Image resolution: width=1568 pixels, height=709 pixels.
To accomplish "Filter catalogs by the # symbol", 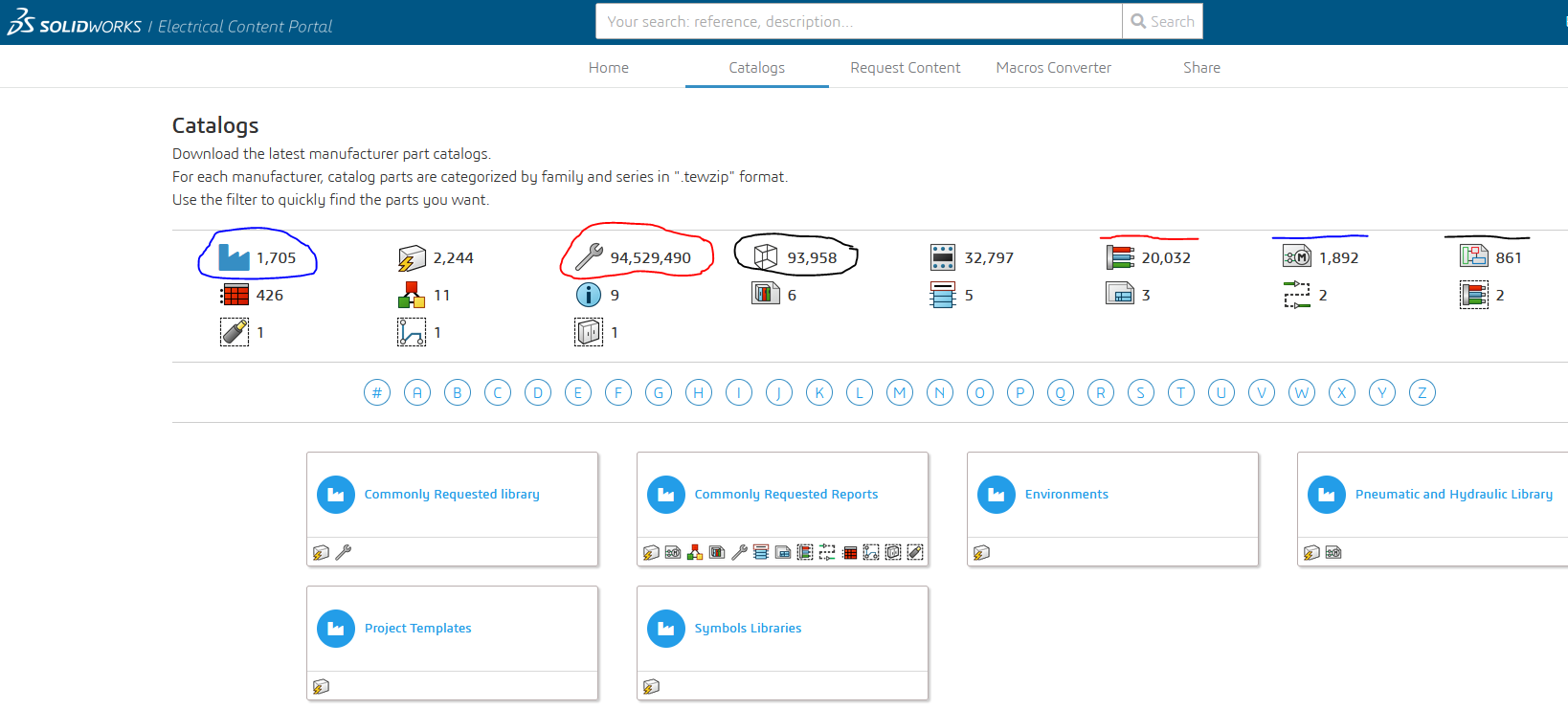I will pyautogui.click(x=377, y=392).
